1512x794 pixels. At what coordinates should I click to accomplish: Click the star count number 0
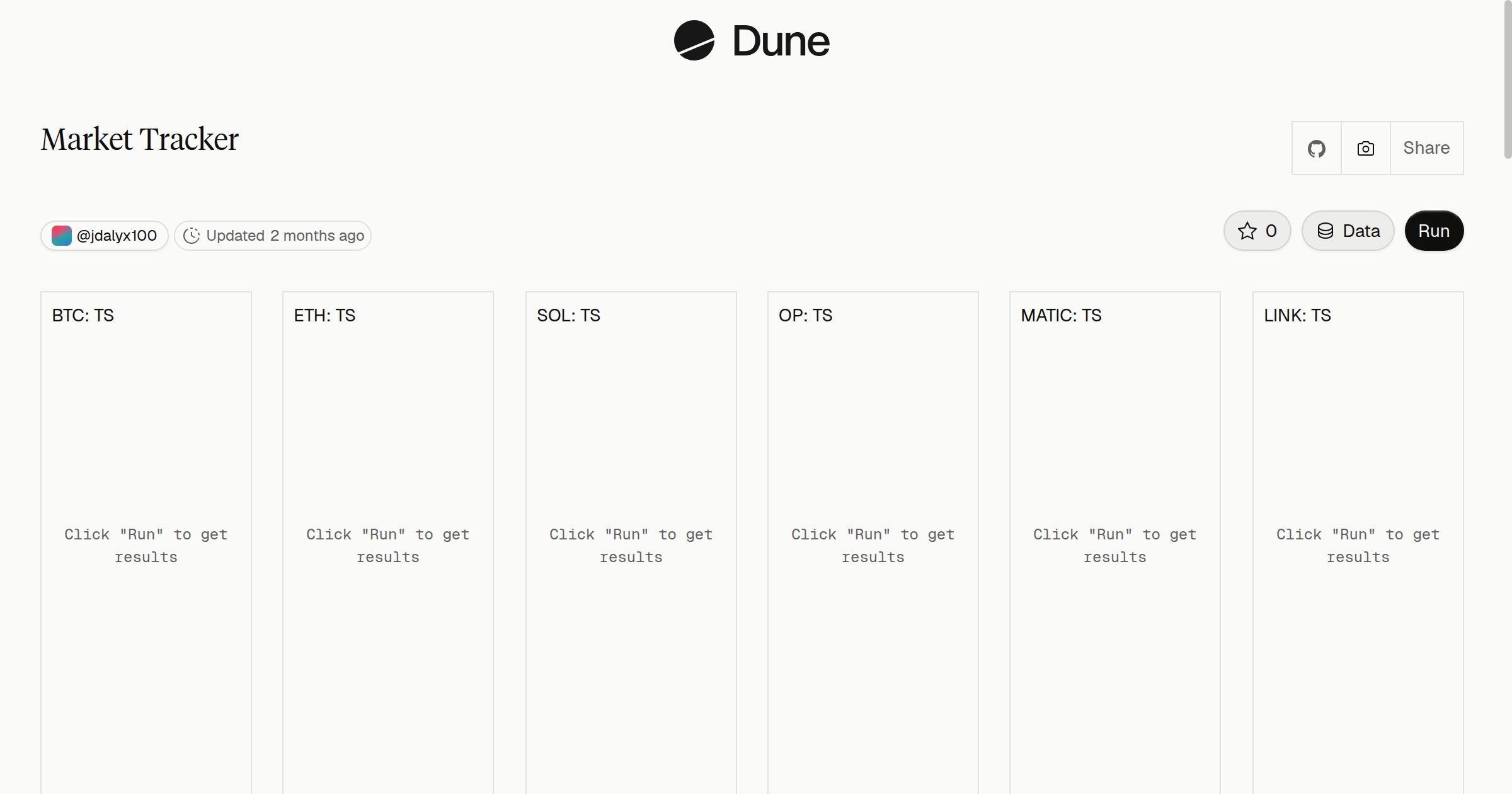point(1271,231)
